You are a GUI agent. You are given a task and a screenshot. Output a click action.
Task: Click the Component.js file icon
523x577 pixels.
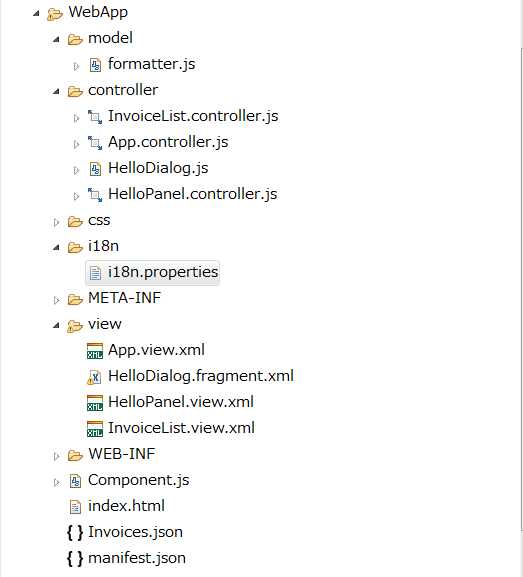pos(75,481)
